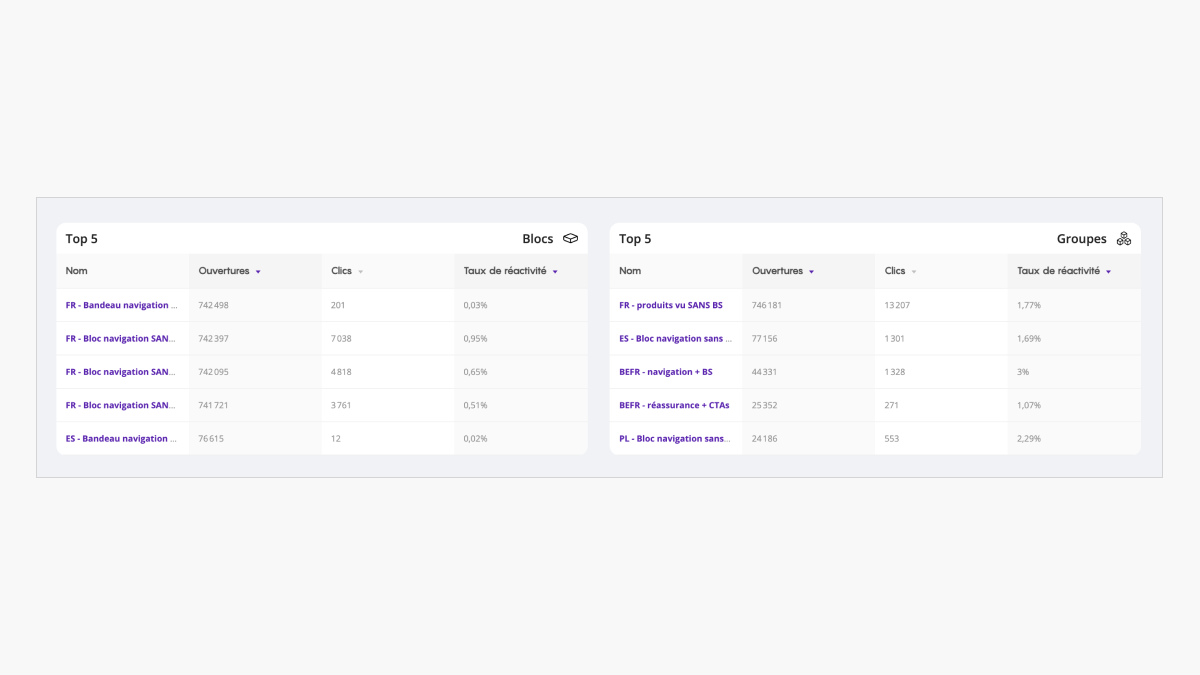Screen dimensions: 1200x675
Task: Open BEFR - réassurance + CTAs group
Action: click(674, 405)
